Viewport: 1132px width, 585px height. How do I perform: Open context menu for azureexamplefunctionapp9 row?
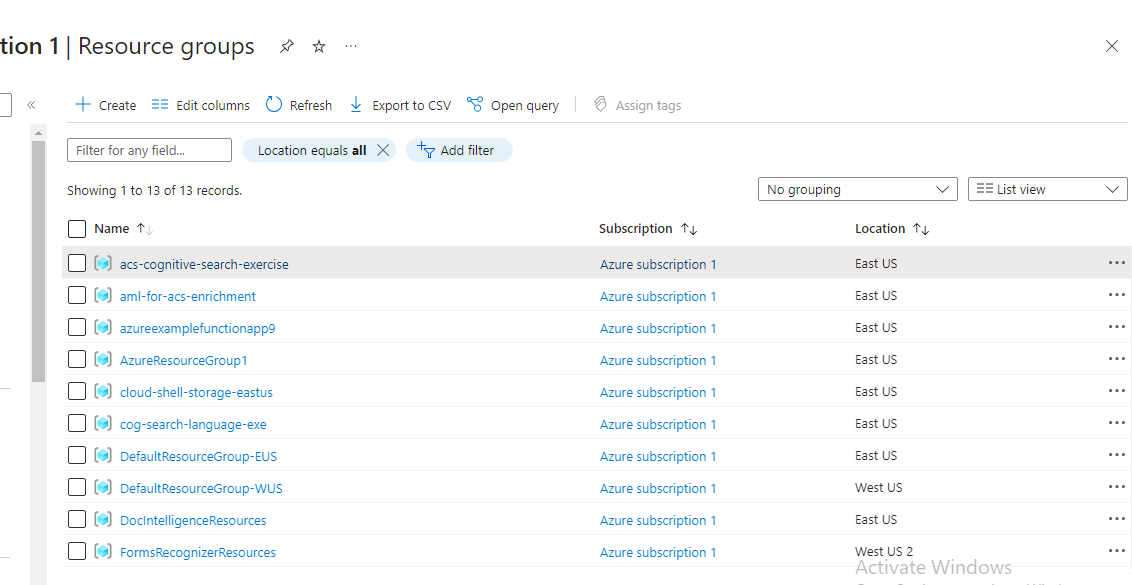(1116, 327)
